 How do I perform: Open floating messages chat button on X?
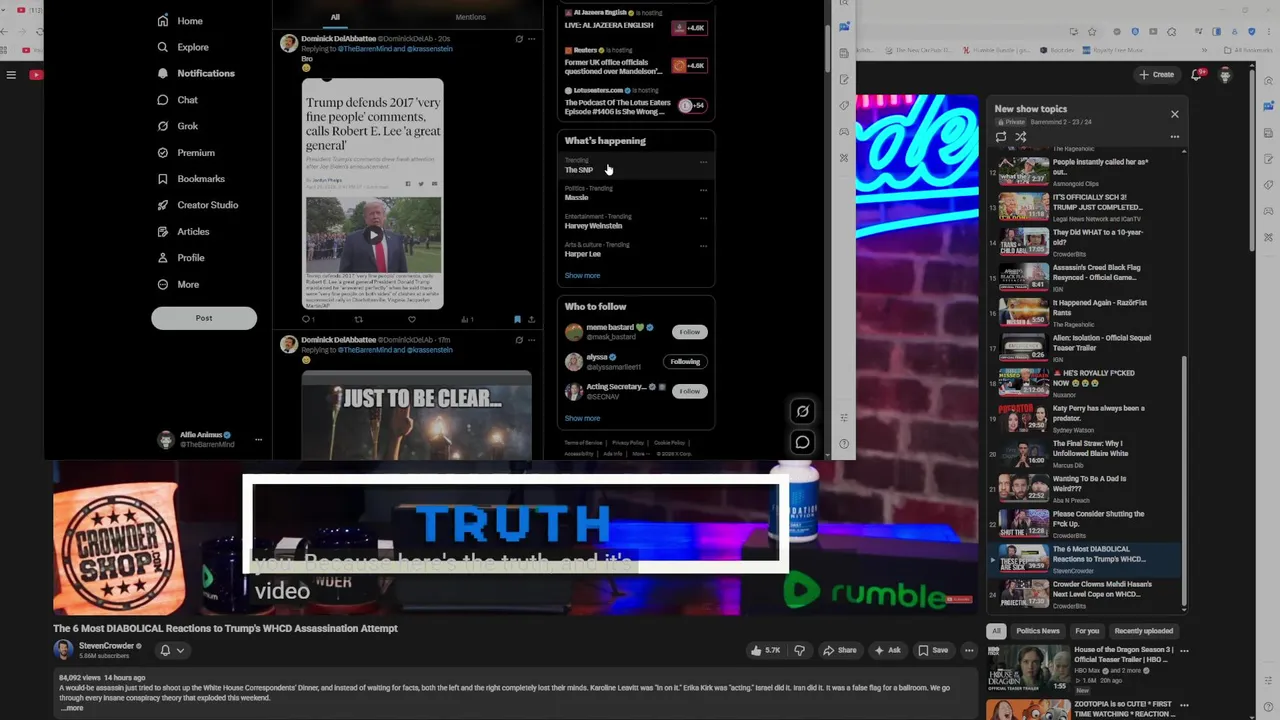(802, 442)
